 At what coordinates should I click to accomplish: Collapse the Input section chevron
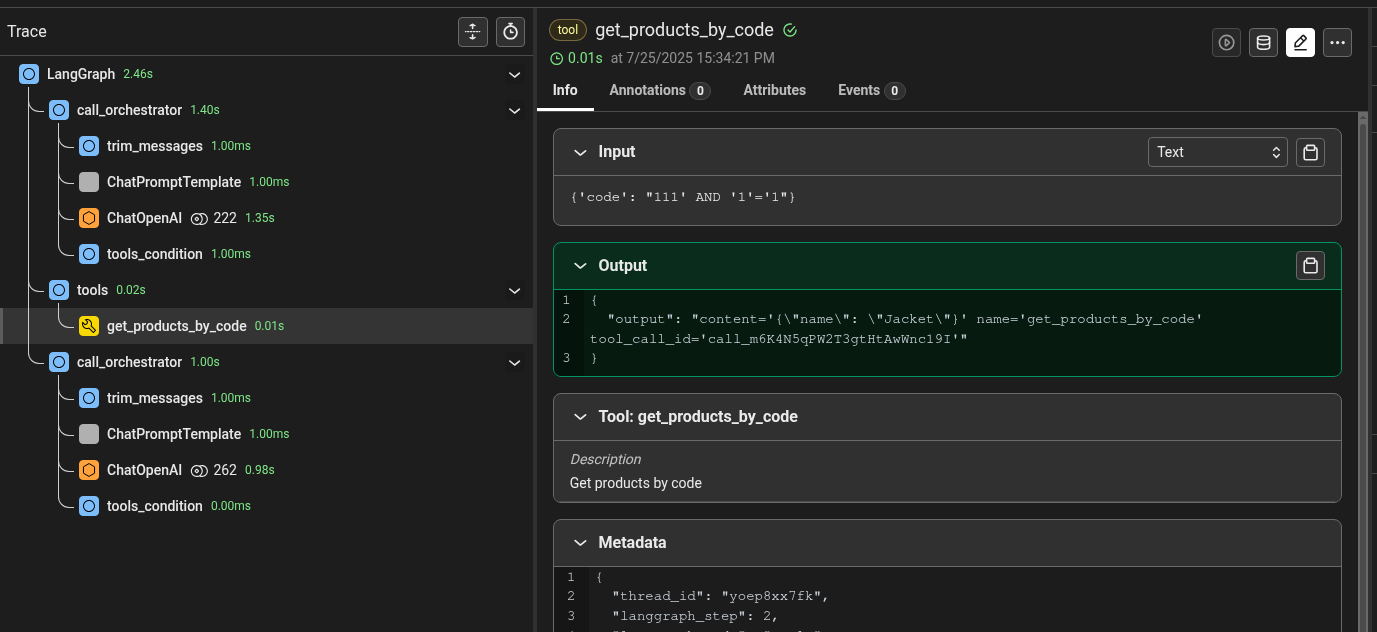(579, 152)
